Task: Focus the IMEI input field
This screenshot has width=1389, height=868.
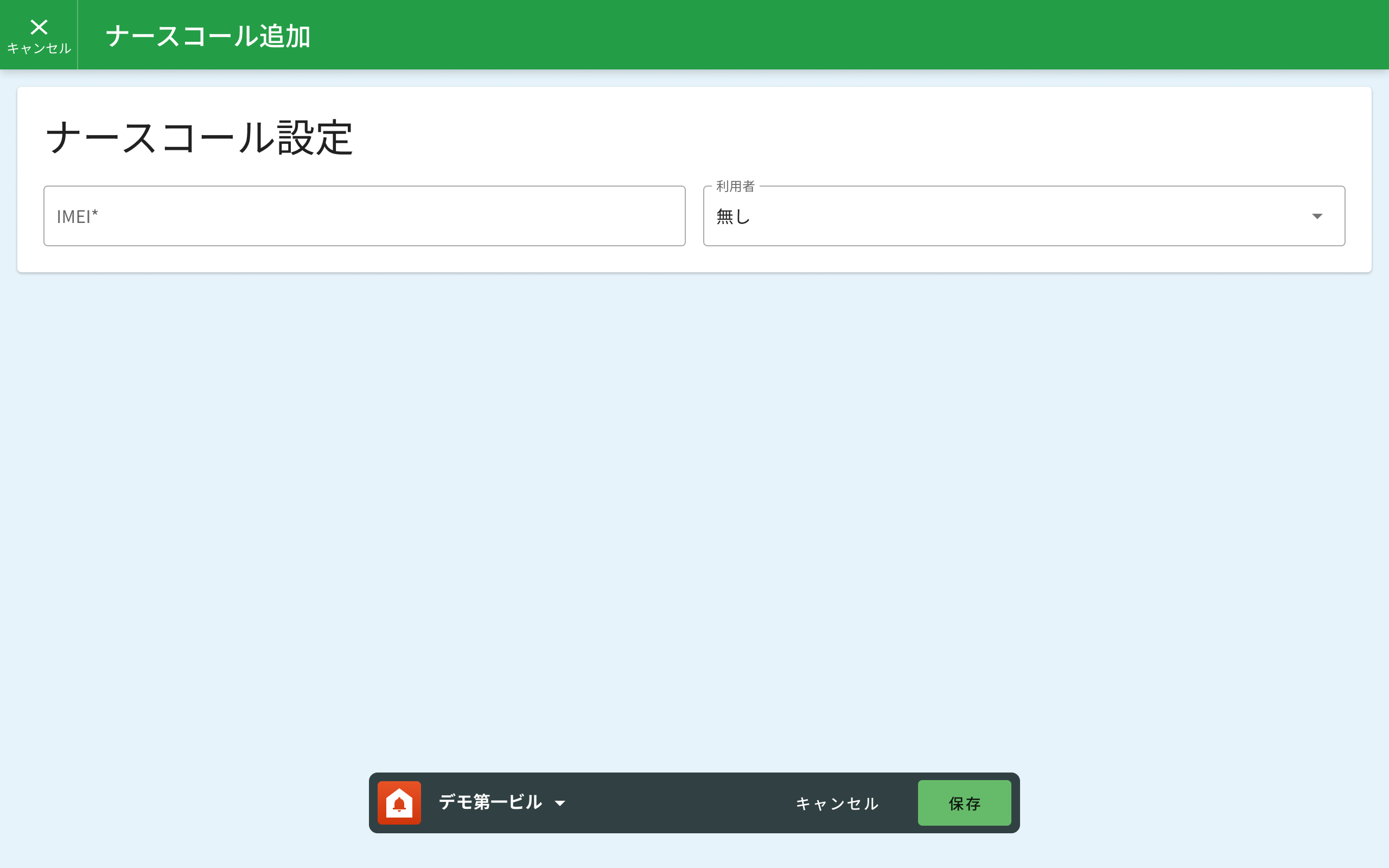Action: (364, 216)
